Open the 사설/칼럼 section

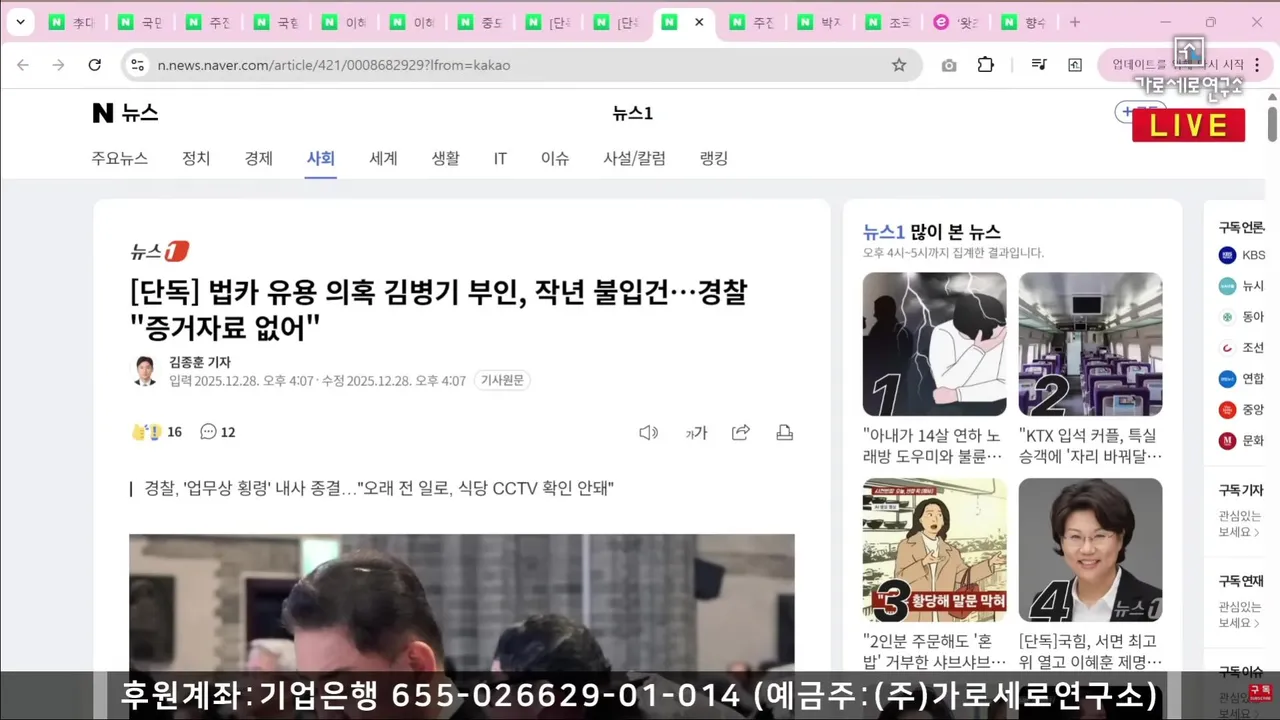[634, 158]
